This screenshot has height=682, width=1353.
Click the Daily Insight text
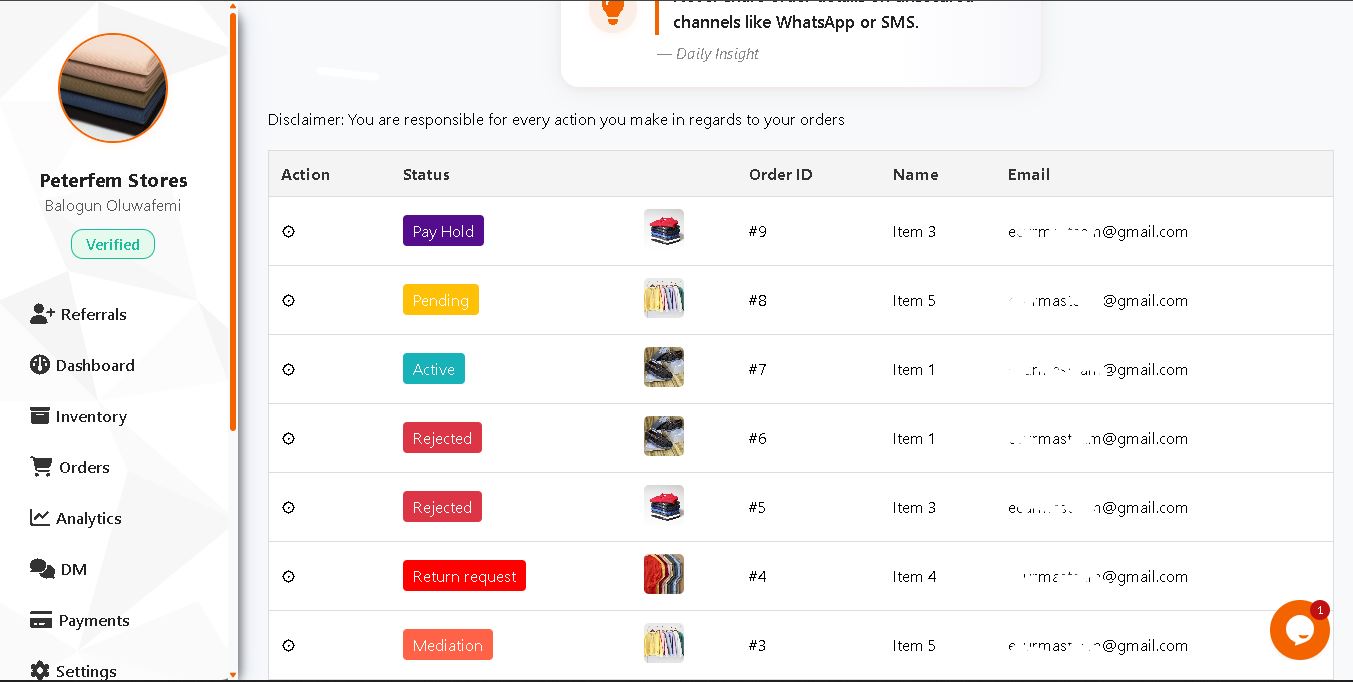click(x=716, y=53)
